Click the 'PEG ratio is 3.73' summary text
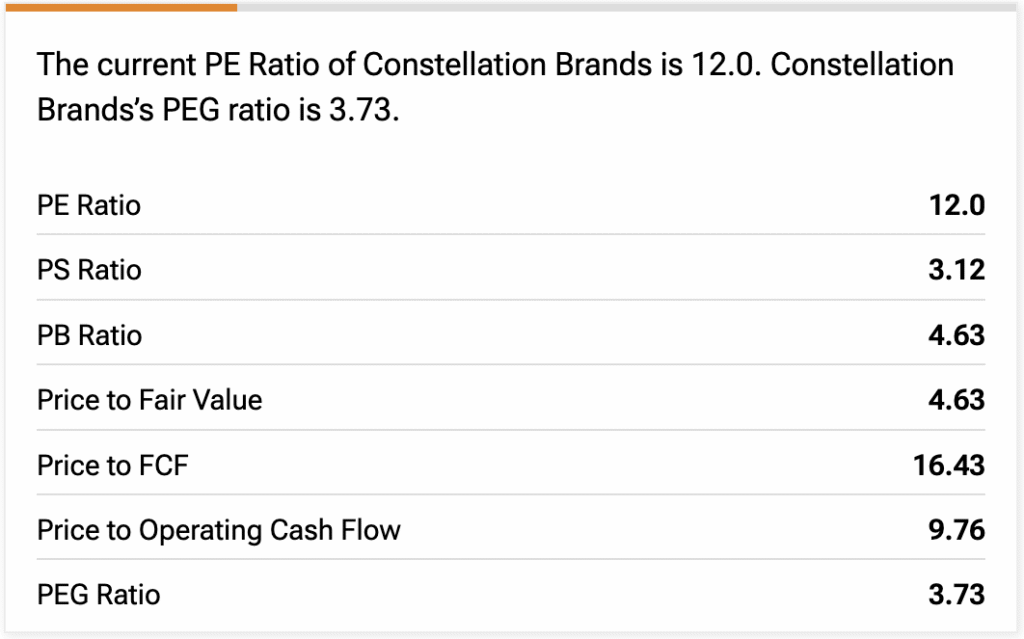The width and height of the screenshot is (1024, 639). coord(280,110)
